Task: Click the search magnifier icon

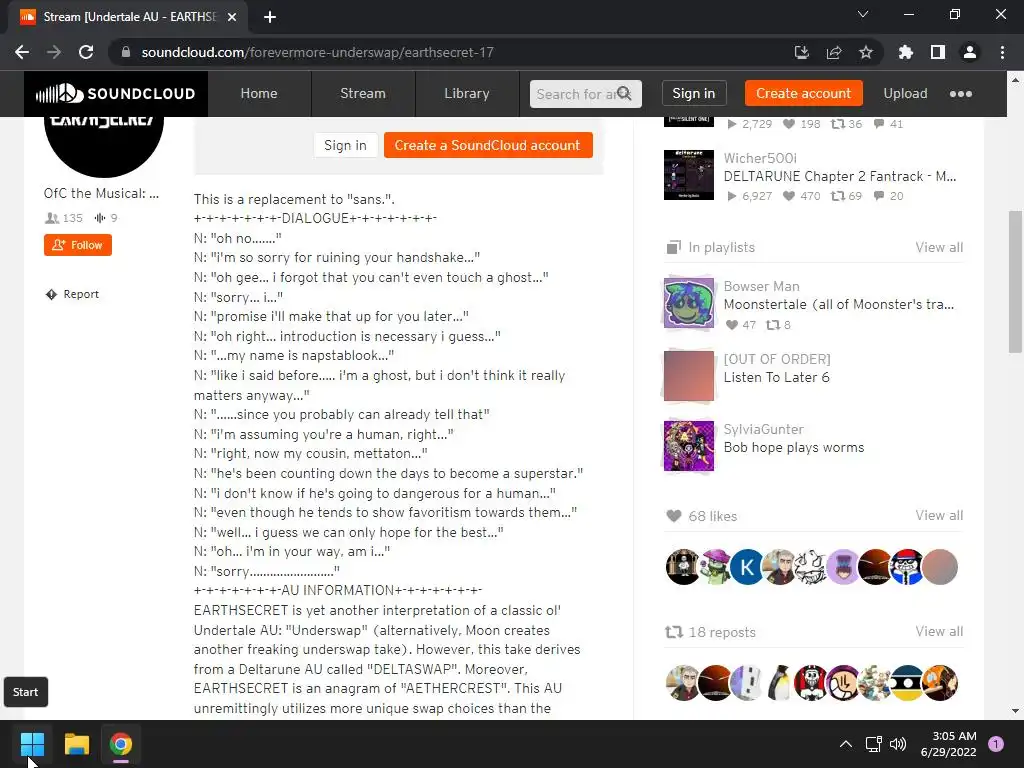Action: point(624,93)
